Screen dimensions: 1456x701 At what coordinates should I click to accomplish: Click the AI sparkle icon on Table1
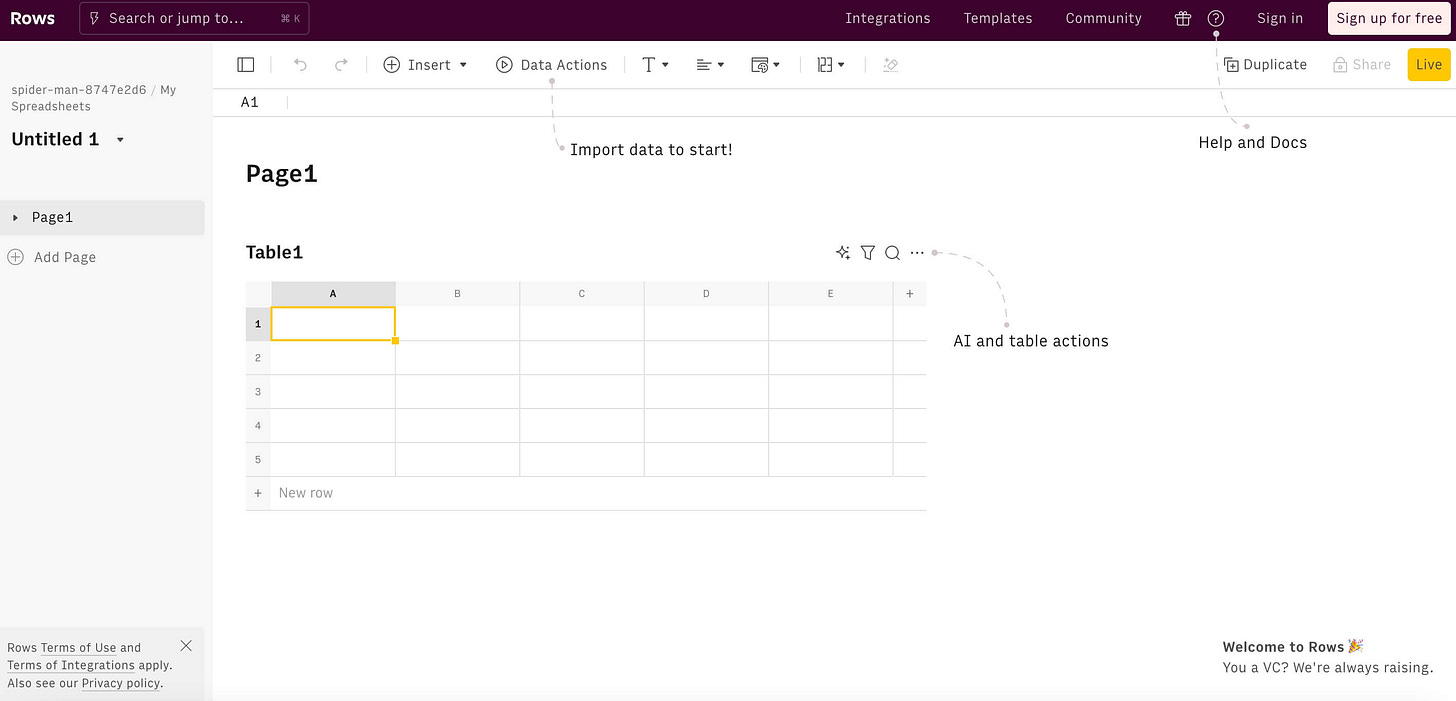click(843, 253)
